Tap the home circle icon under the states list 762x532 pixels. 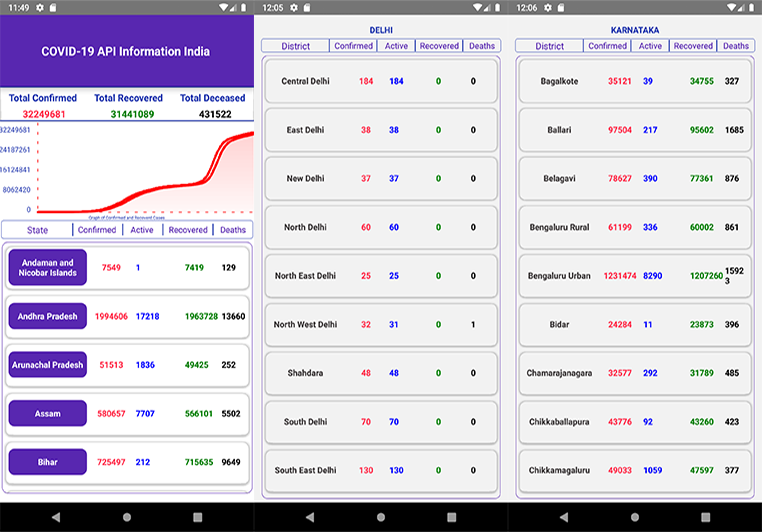(x=127, y=517)
